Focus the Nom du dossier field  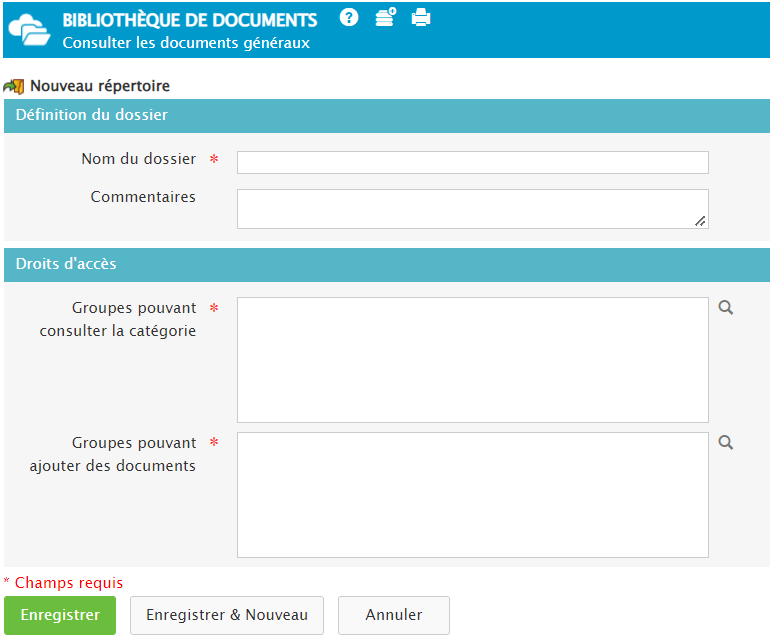coord(472,162)
